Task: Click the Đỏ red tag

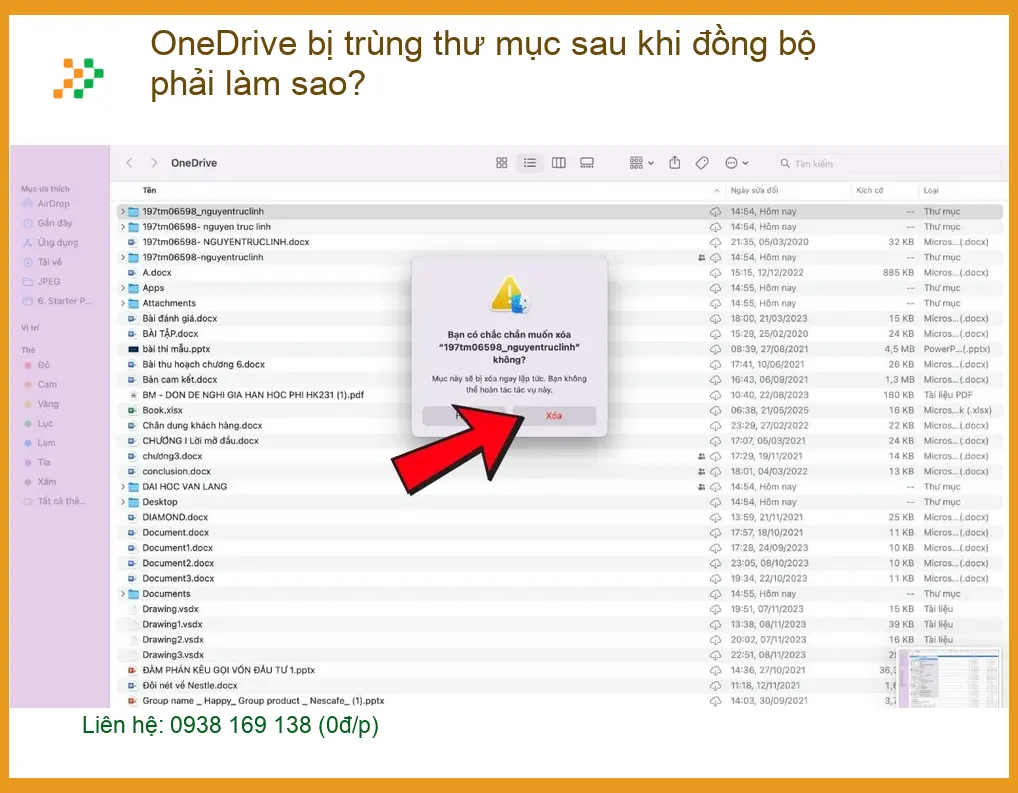Action: 37,365
